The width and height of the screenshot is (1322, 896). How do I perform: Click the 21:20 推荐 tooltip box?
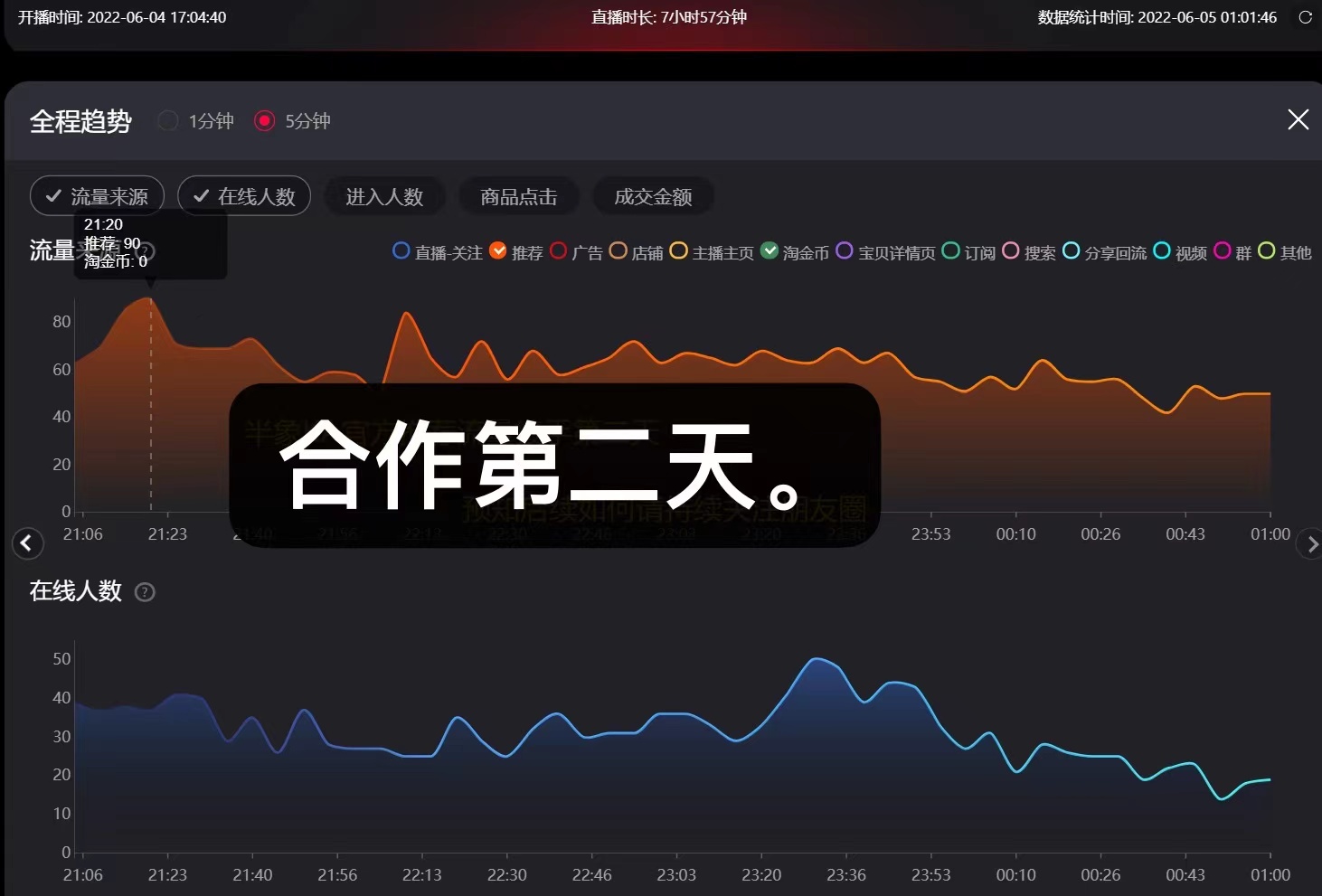pos(149,244)
